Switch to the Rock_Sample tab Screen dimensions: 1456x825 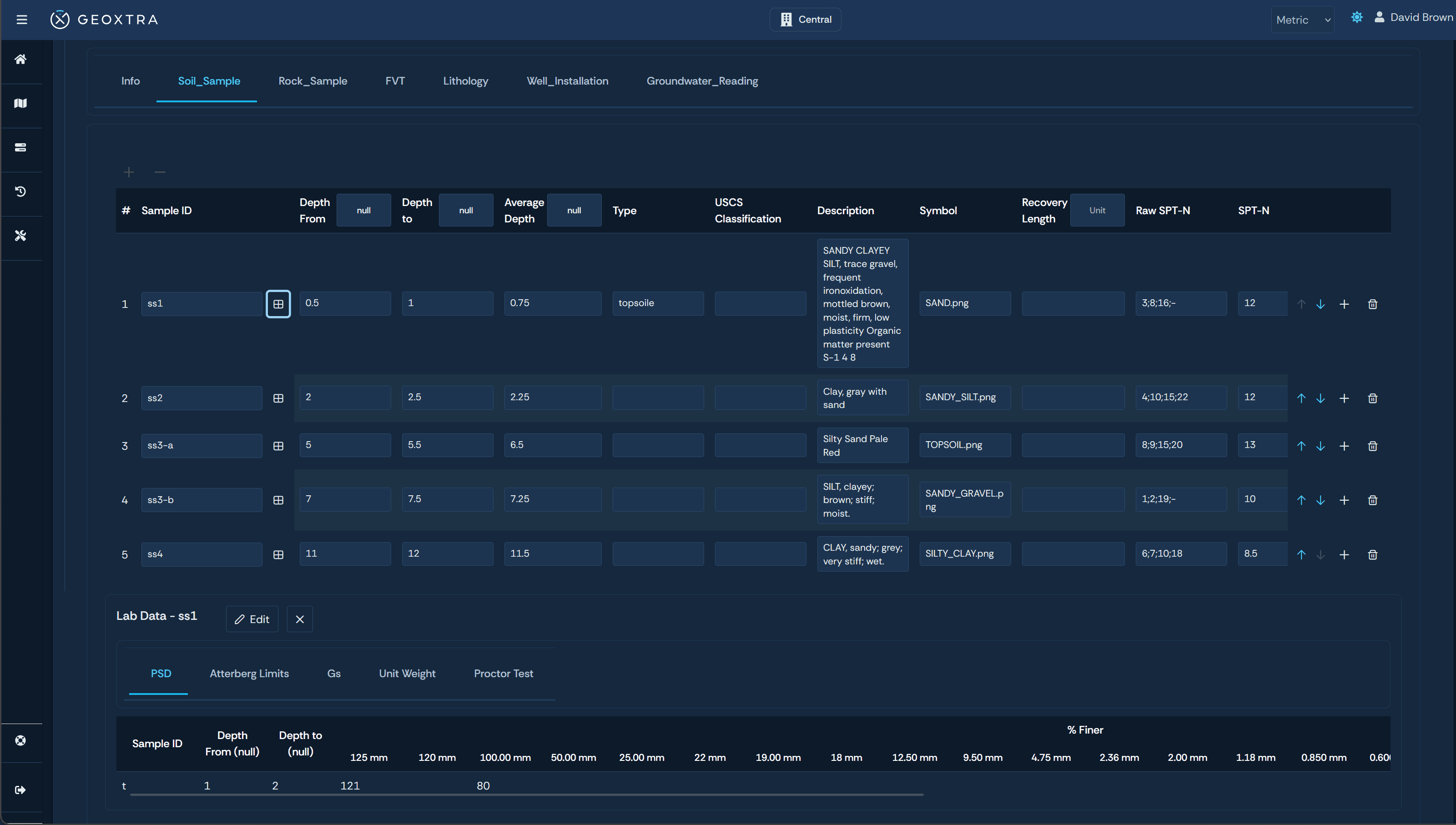(x=313, y=81)
